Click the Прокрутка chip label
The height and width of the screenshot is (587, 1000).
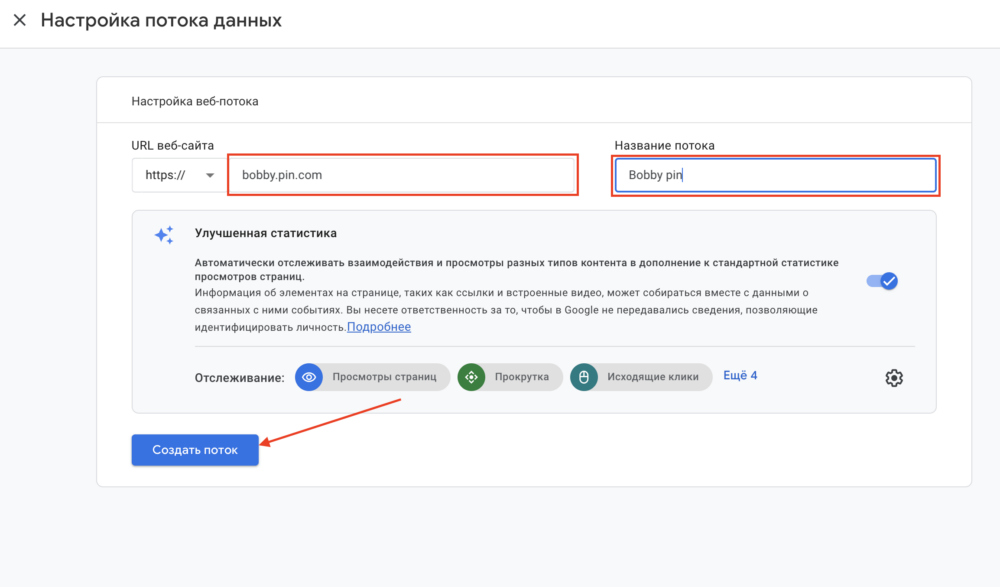tap(522, 377)
